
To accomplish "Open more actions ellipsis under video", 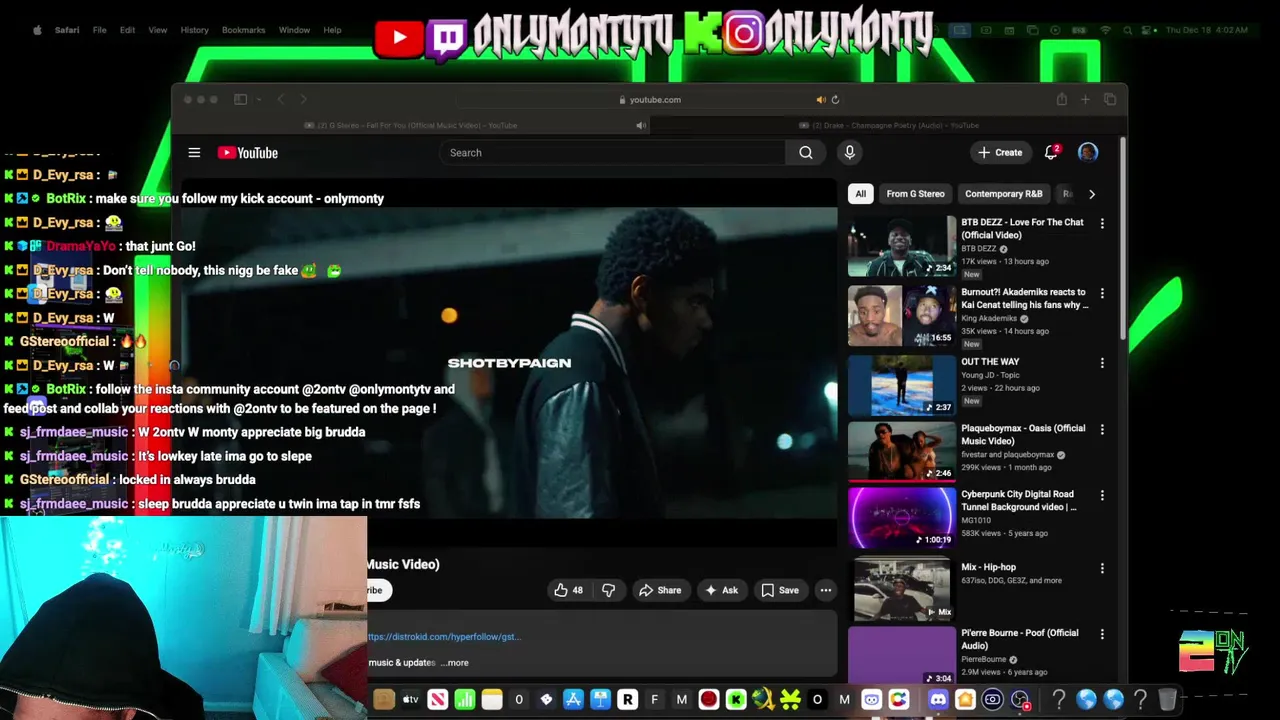I will (x=826, y=590).
